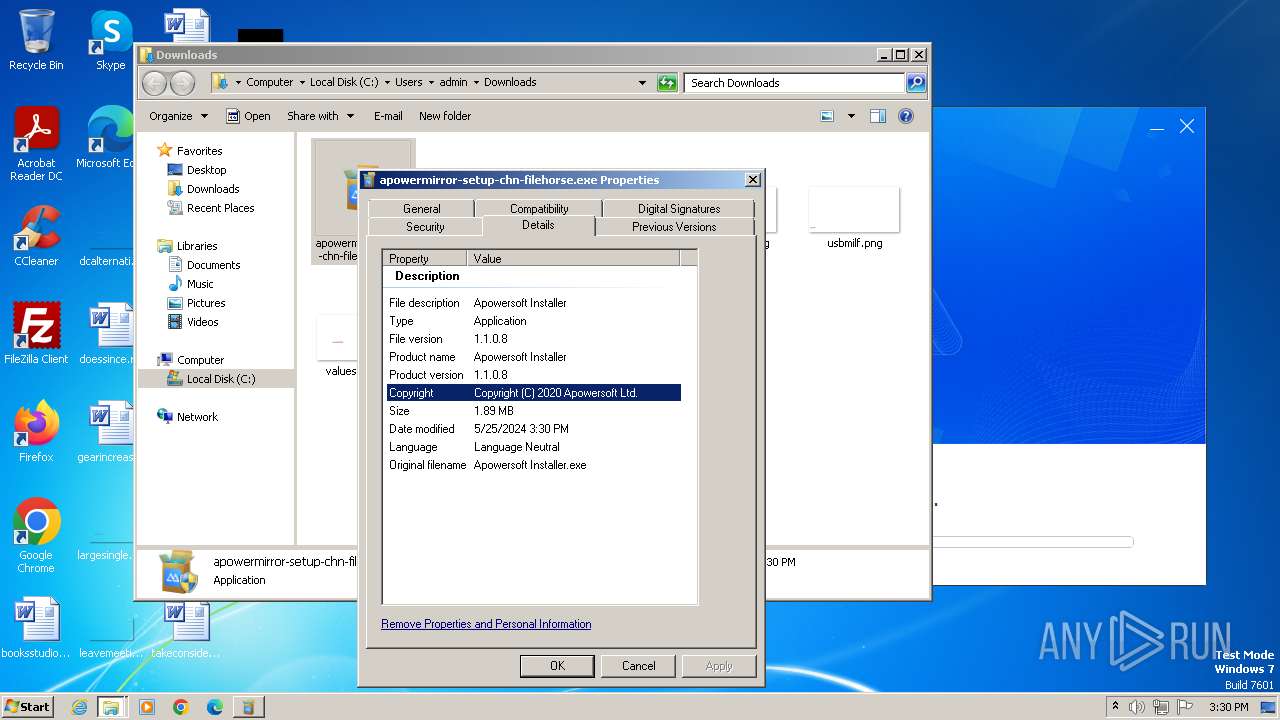
Task: Click E-mail in Explorer toolbar
Action: pos(388,116)
